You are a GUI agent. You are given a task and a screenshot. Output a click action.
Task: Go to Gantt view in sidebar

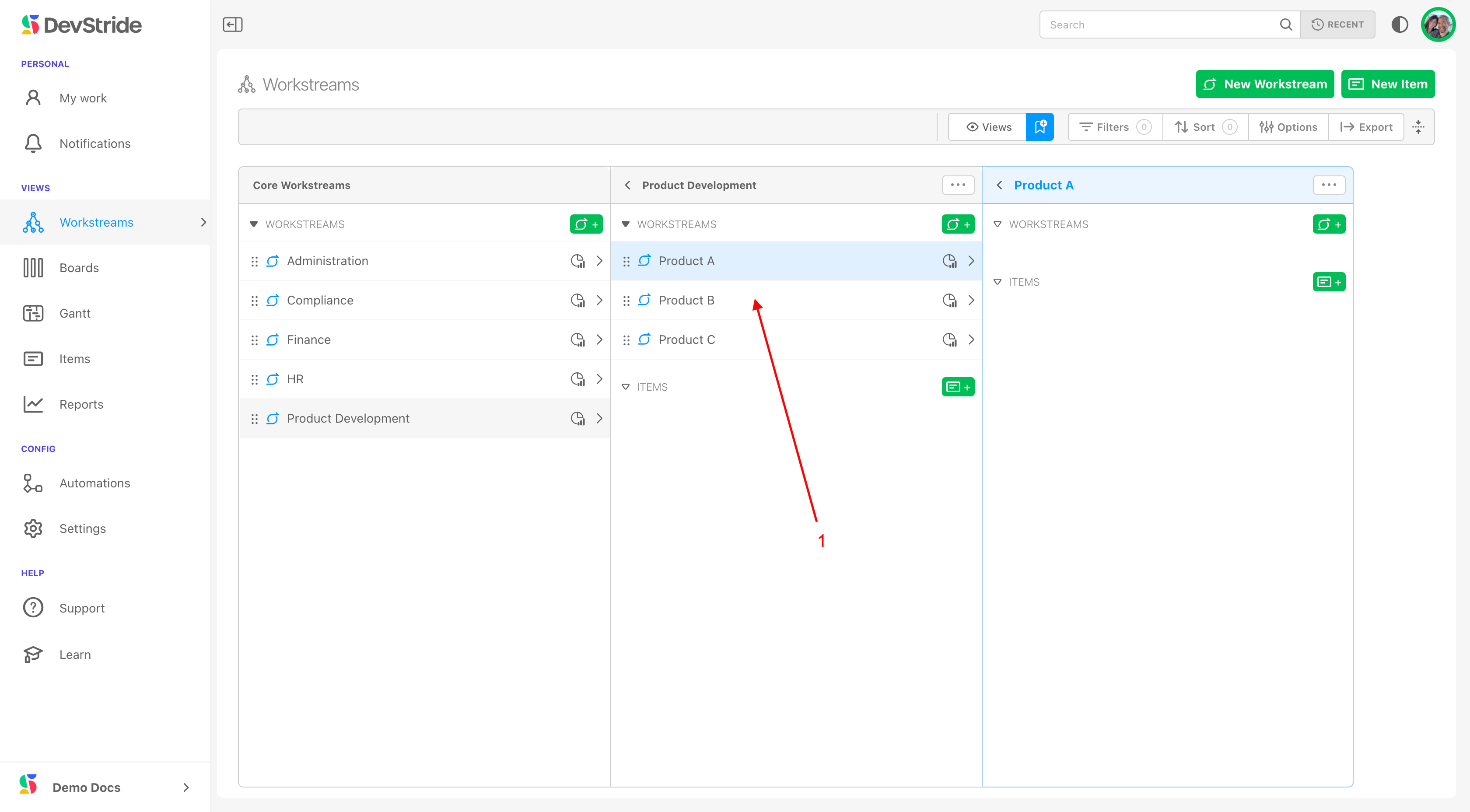pyautogui.click(x=75, y=313)
